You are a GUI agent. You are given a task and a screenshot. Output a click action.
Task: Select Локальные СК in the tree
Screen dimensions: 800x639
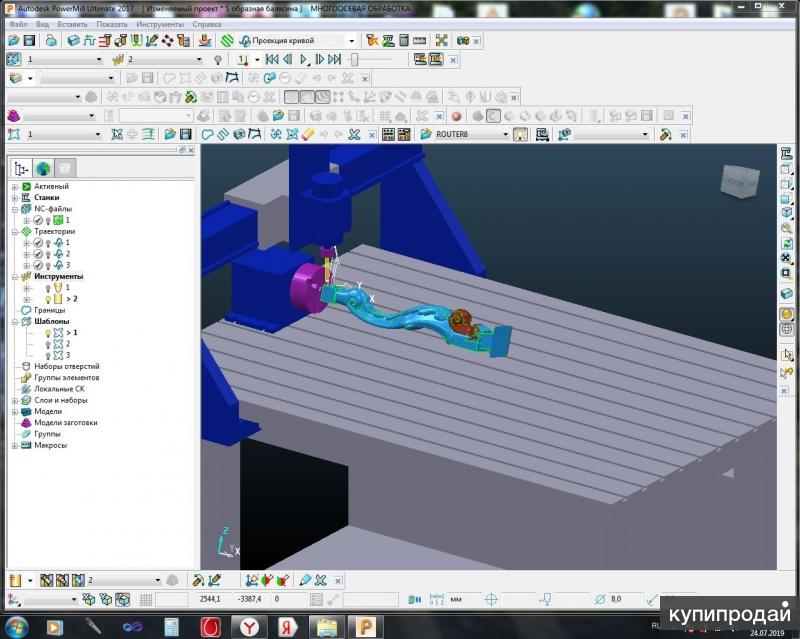click(x=60, y=389)
